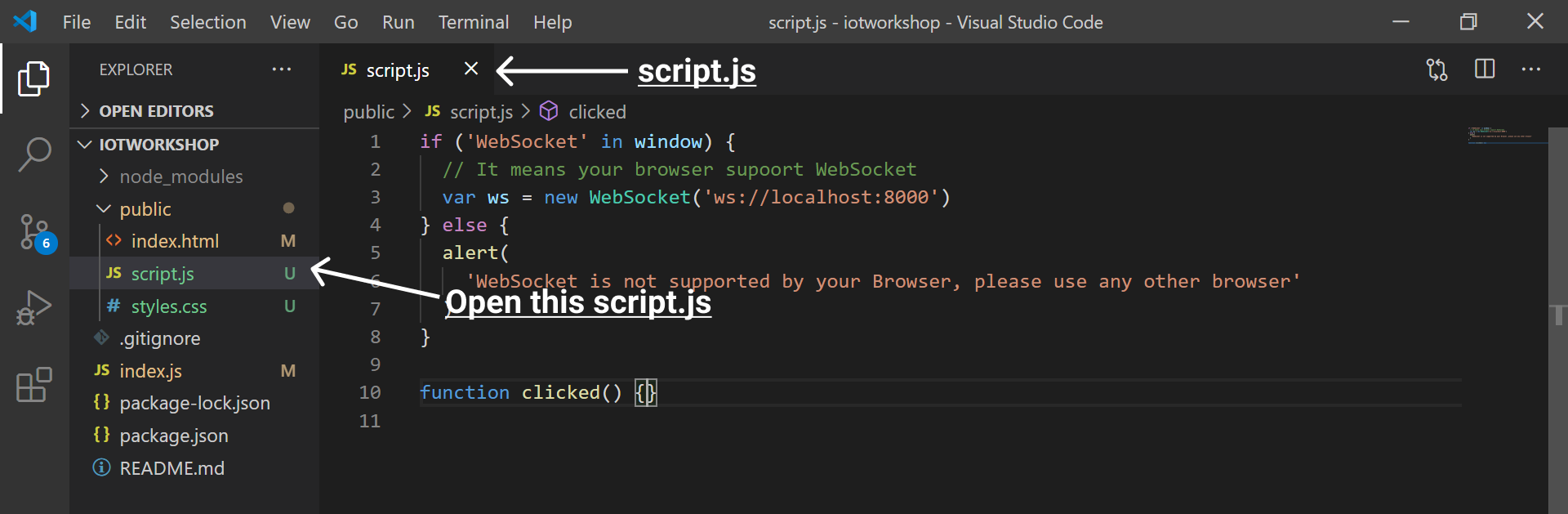
Task: Click the vertical editor scrollbar
Action: (1558, 320)
